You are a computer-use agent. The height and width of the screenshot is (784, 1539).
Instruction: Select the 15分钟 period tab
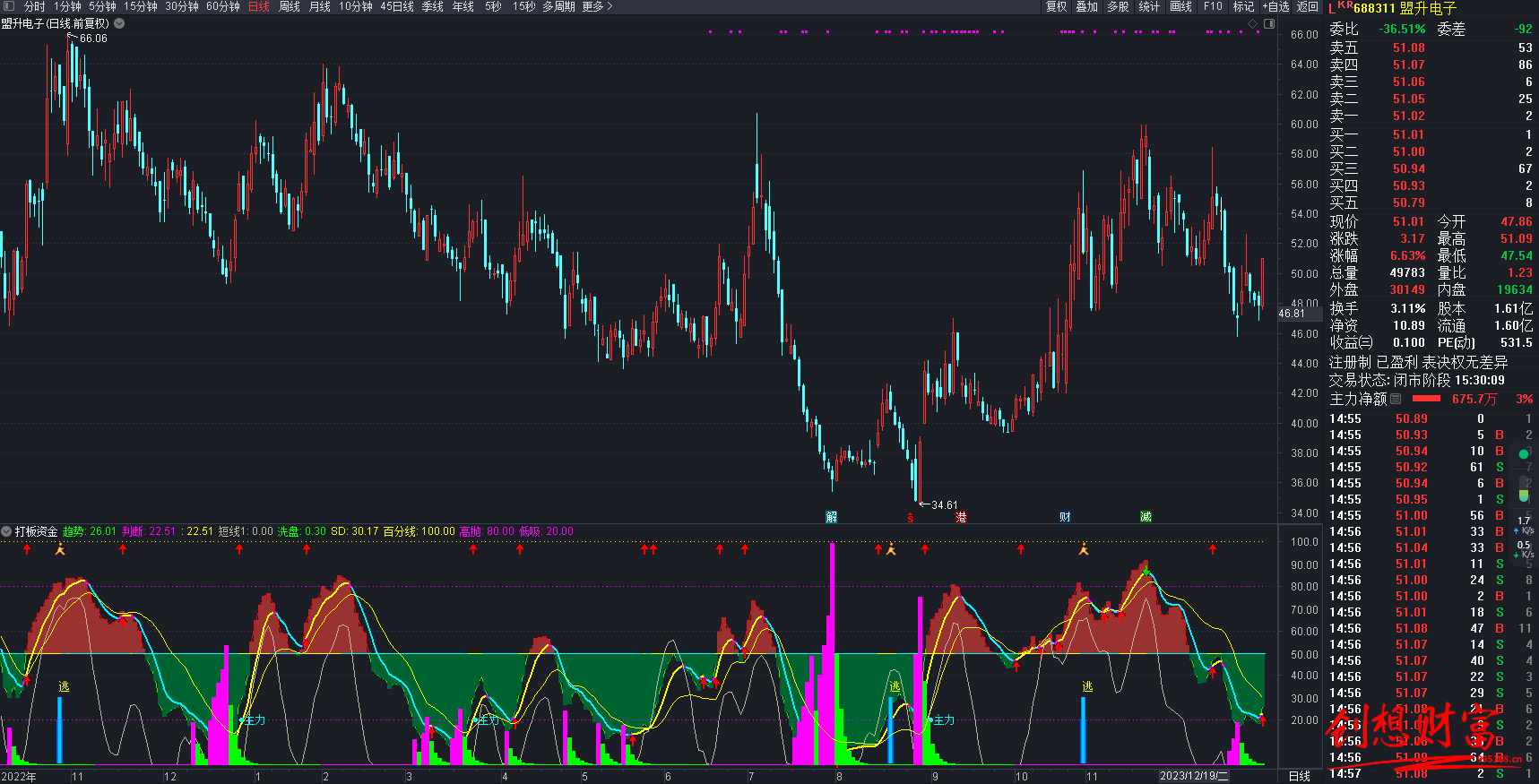[x=141, y=6]
